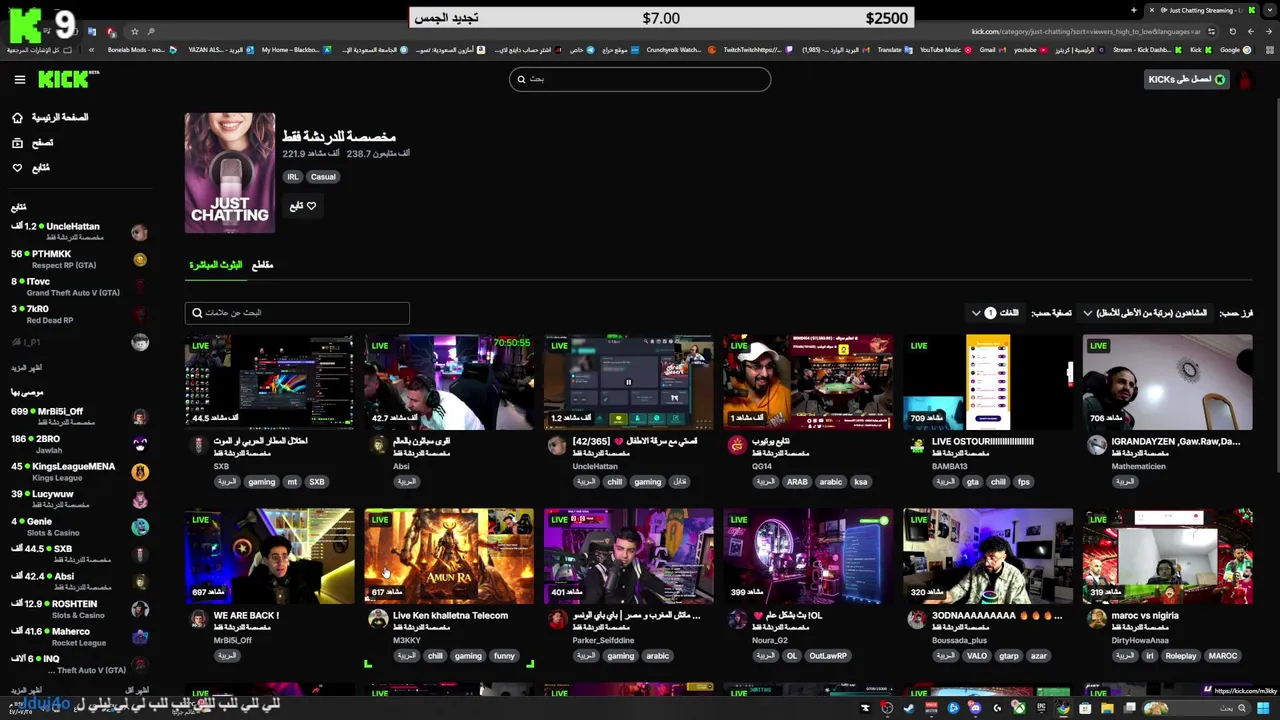The width and height of the screenshot is (1280, 720).
Task: Click the fps tag under BAMBA13 stream
Action: [1023, 482]
